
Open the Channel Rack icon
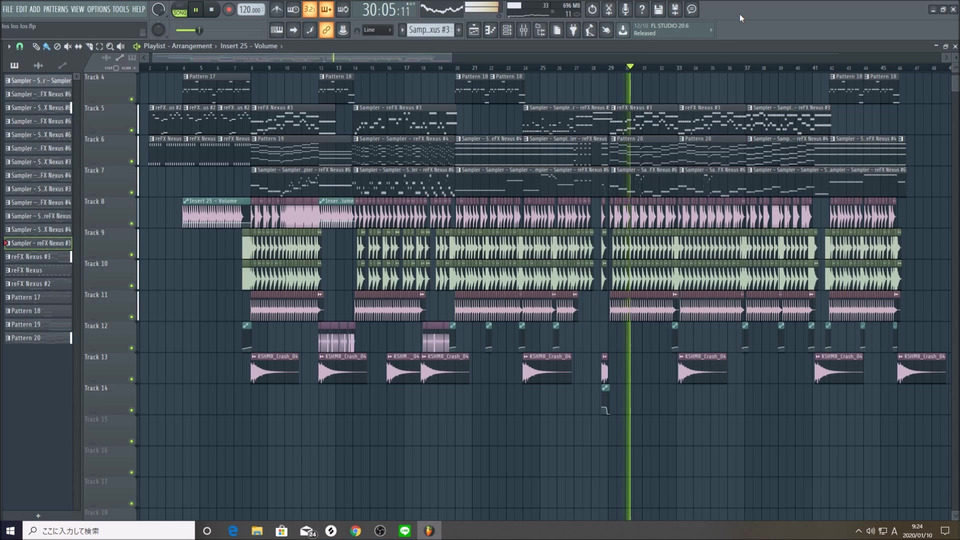pos(507,30)
